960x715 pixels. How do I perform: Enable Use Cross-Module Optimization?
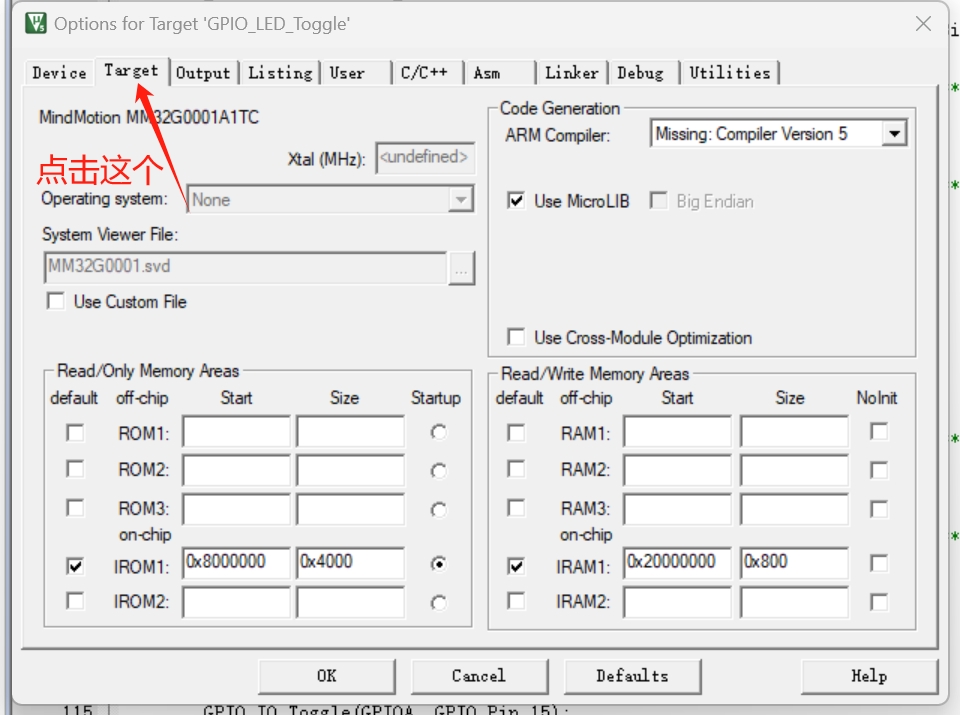[x=516, y=338]
